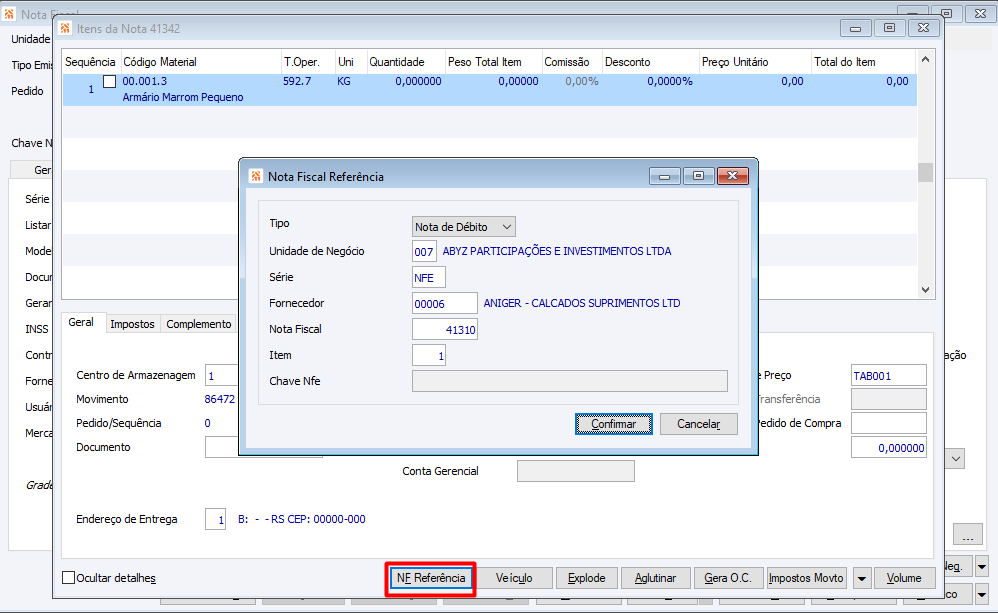Open the Tipo dropdown showing Nota de Débito
This screenshot has height=613, width=998.
point(463,227)
